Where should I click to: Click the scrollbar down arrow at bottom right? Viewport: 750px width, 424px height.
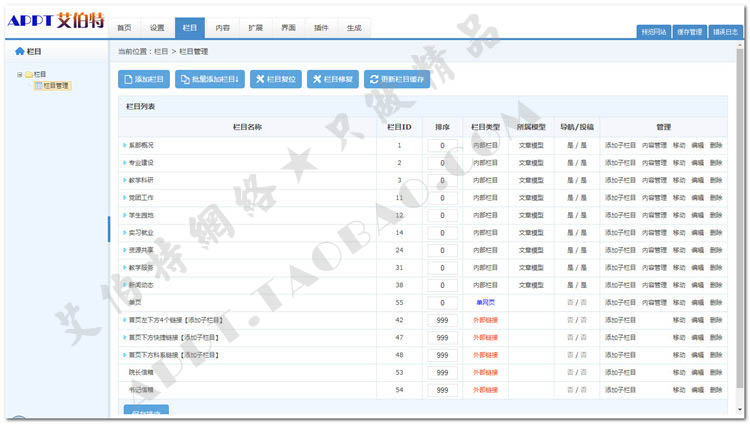coord(740,410)
